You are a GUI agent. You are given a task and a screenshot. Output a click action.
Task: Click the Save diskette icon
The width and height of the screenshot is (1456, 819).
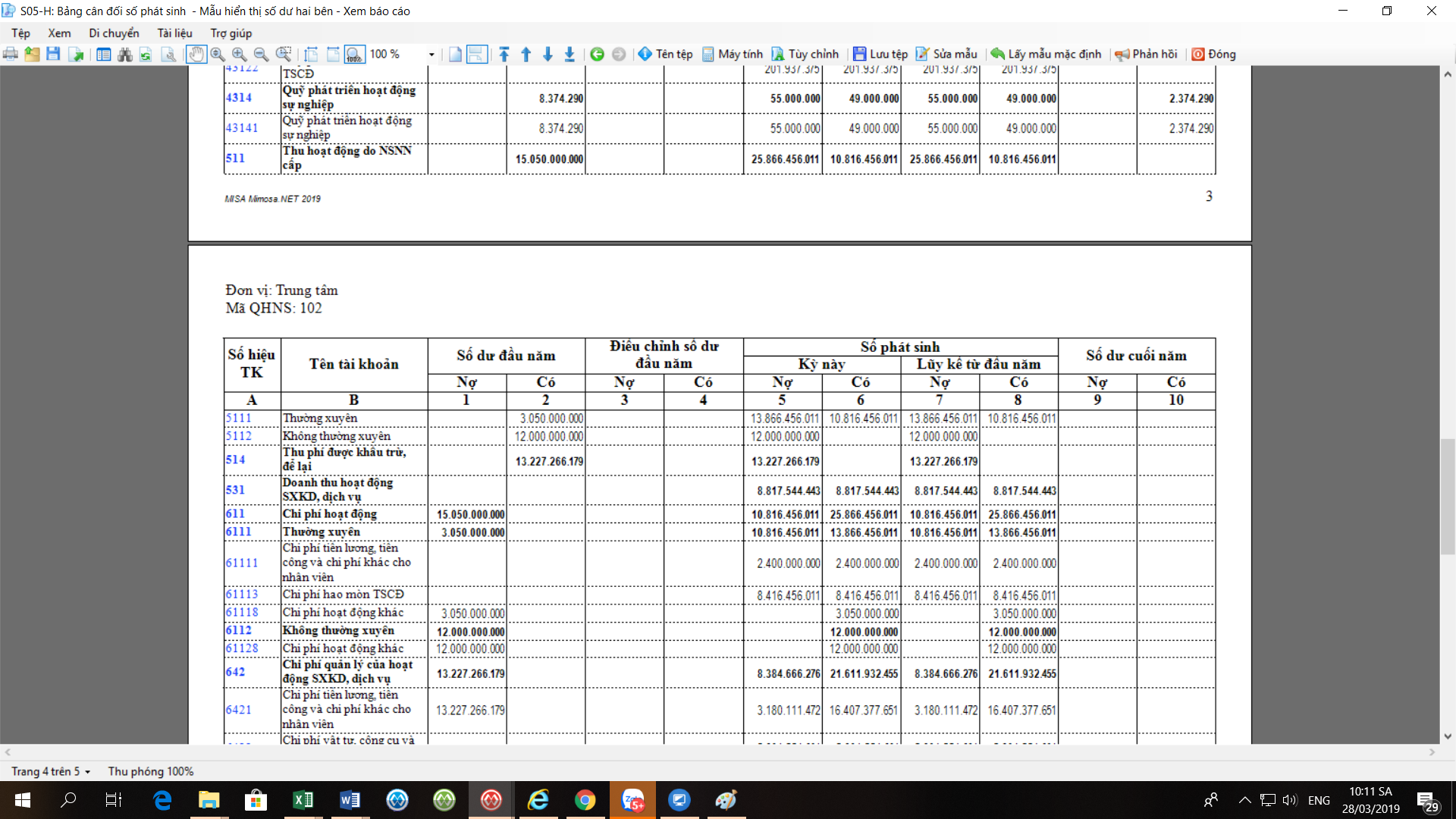[x=53, y=54]
